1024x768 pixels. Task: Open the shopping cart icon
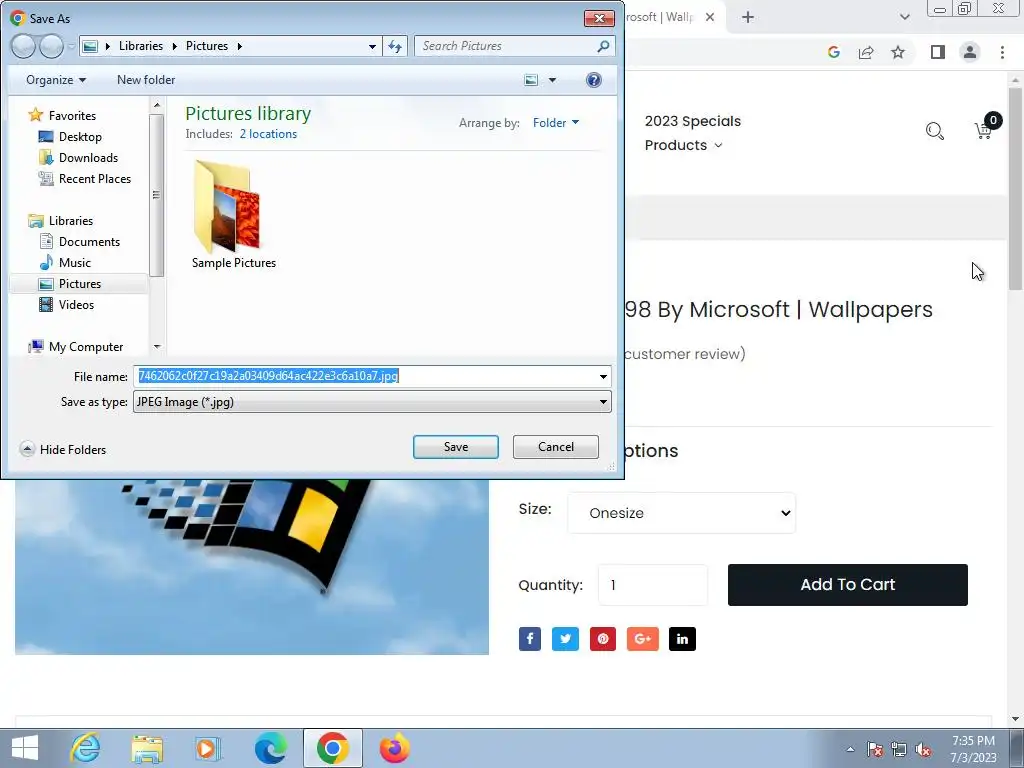pyautogui.click(x=984, y=131)
